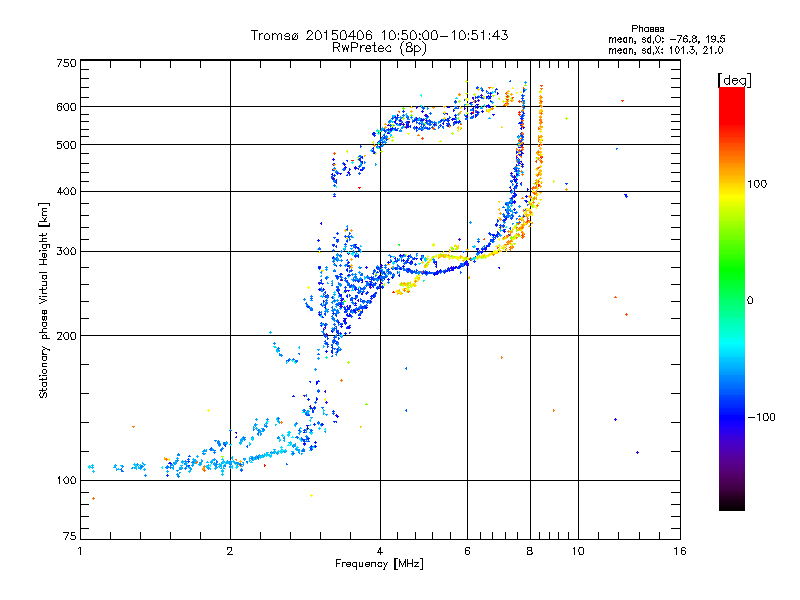Select the 'mean, sd,O: -76.8, 19.5' line

click(x=666, y=39)
